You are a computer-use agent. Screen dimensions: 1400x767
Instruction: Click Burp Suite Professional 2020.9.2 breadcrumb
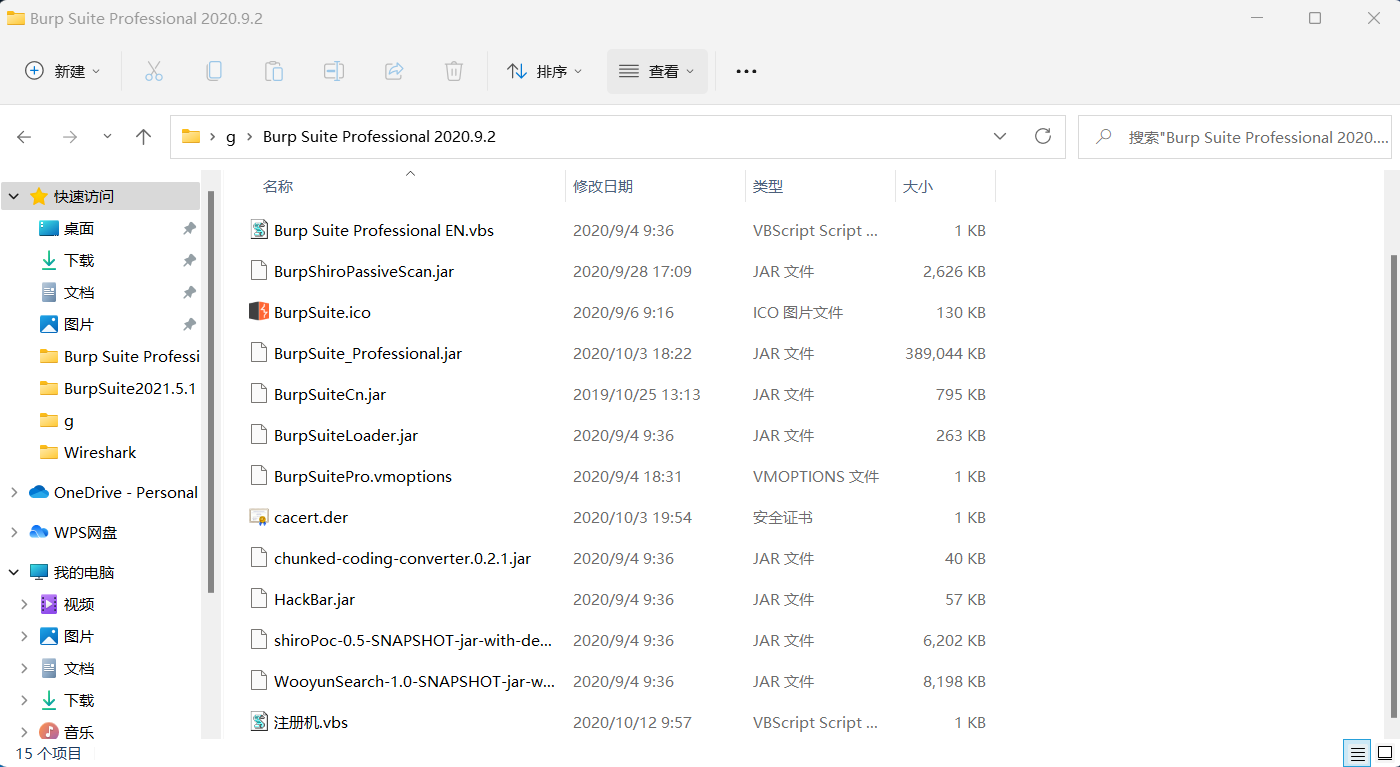pos(379,137)
